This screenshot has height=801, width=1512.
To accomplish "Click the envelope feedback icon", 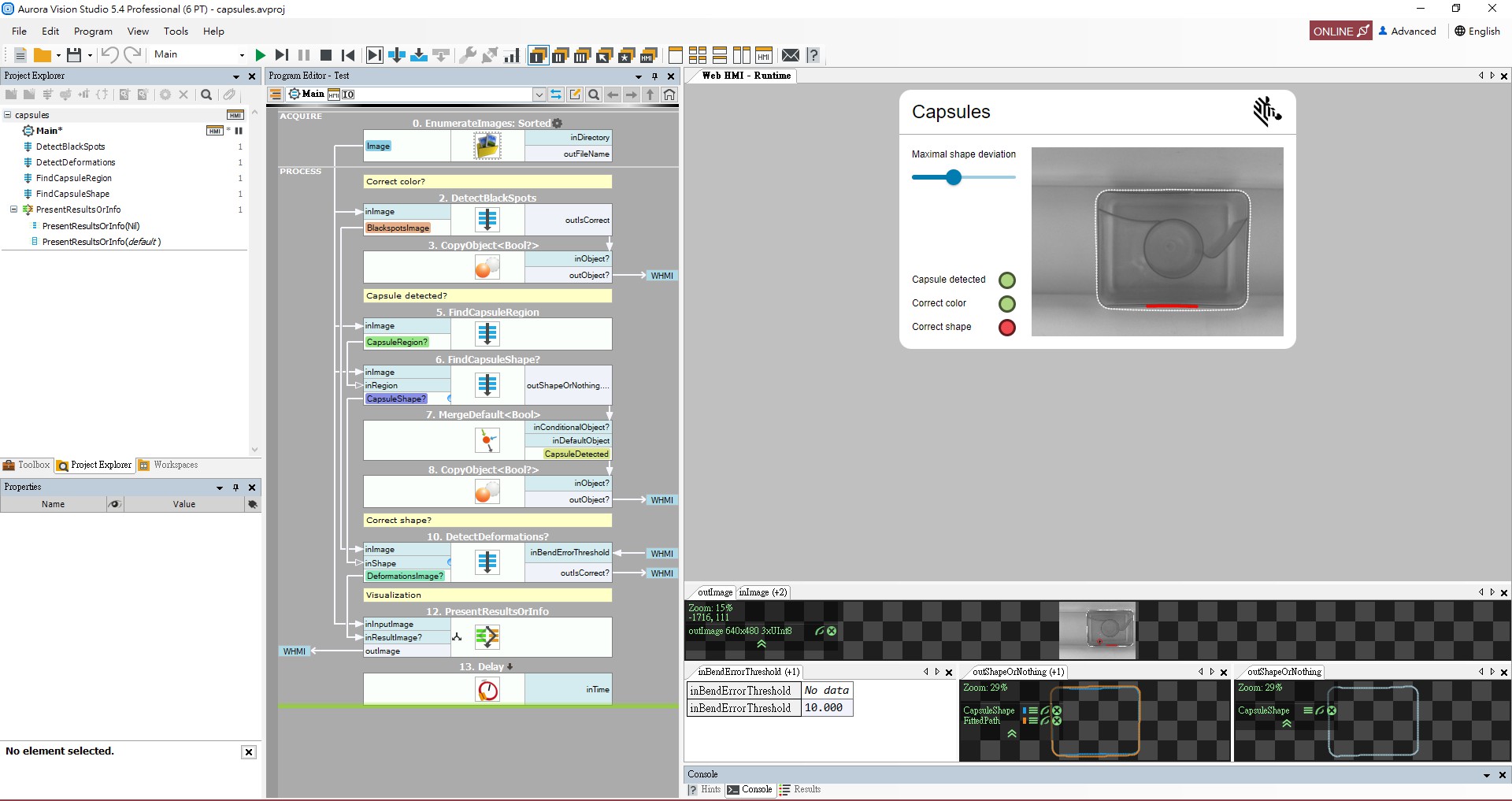I will (x=791, y=55).
